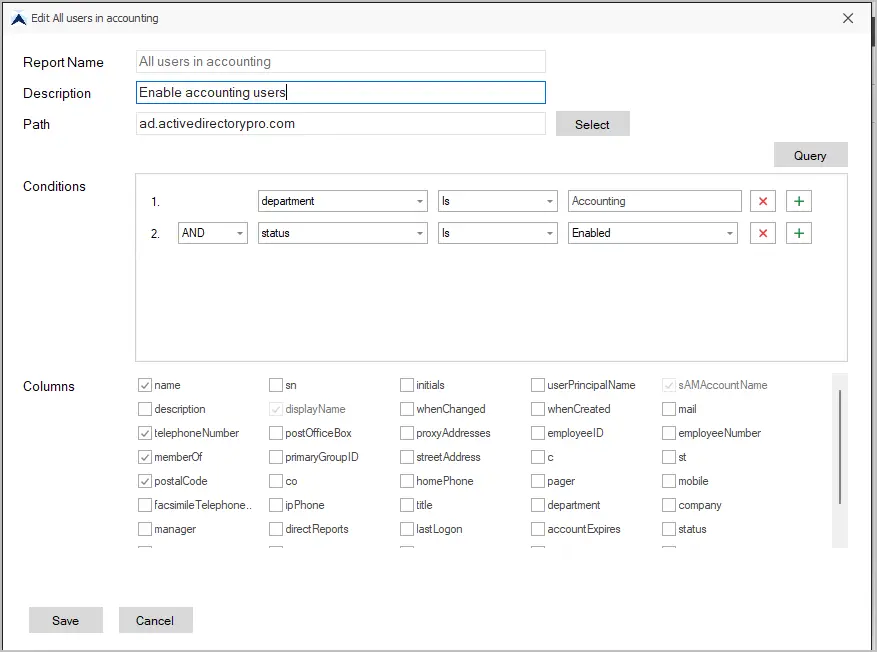
Task: Uncheck the postalCode column checkbox
Action: click(x=145, y=481)
